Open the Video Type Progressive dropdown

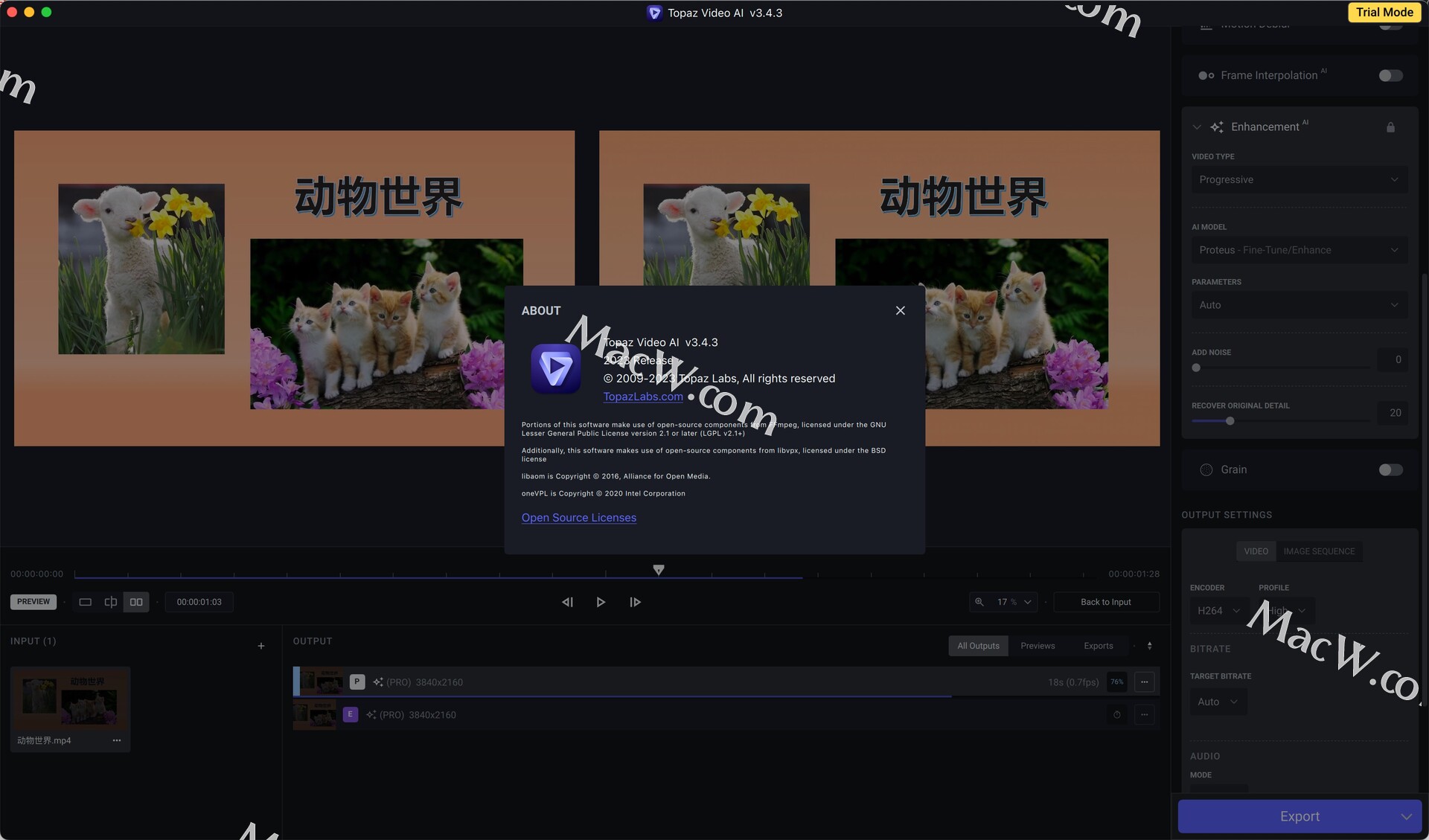click(x=1299, y=180)
